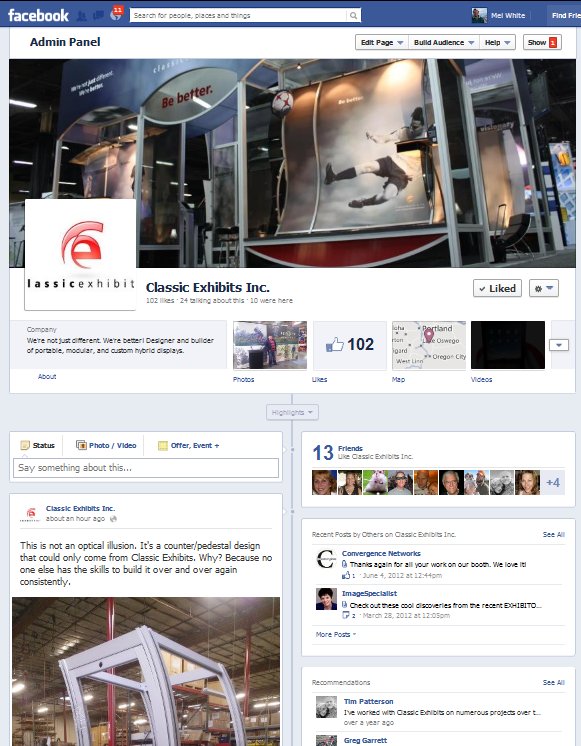This screenshot has height=746, width=581.
Task: Open See All for Recent Posts by Others
Action: [x=553, y=534]
